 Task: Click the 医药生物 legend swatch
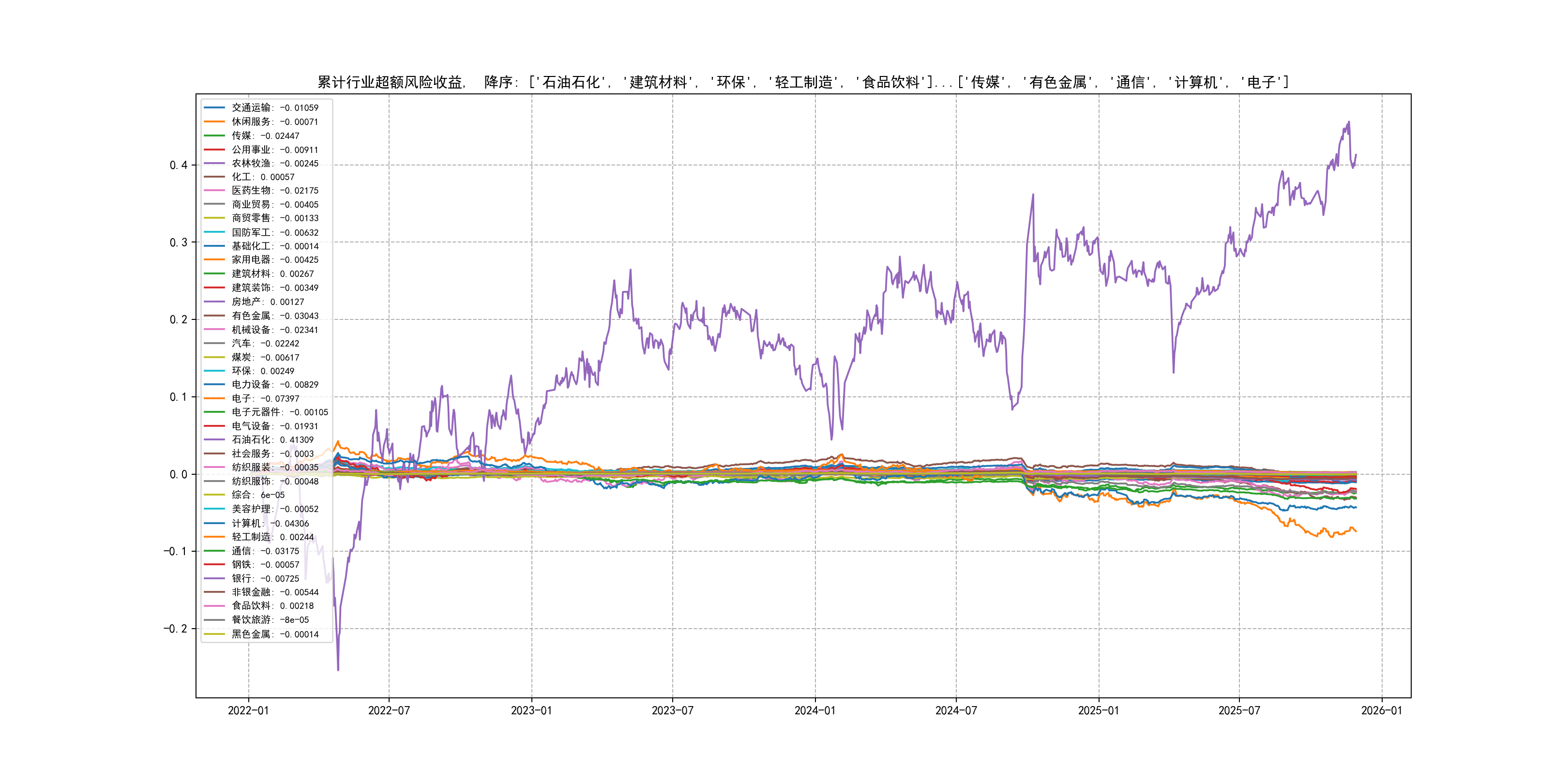click(214, 191)
